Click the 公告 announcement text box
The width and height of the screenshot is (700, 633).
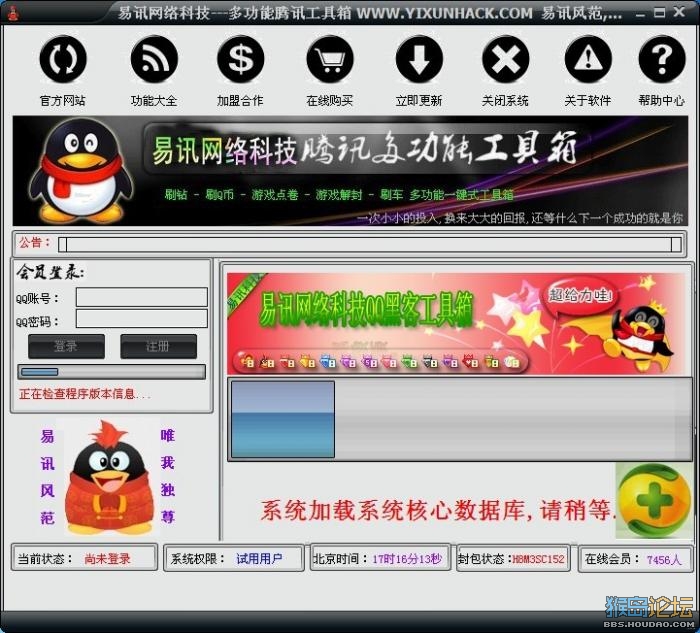370,245
